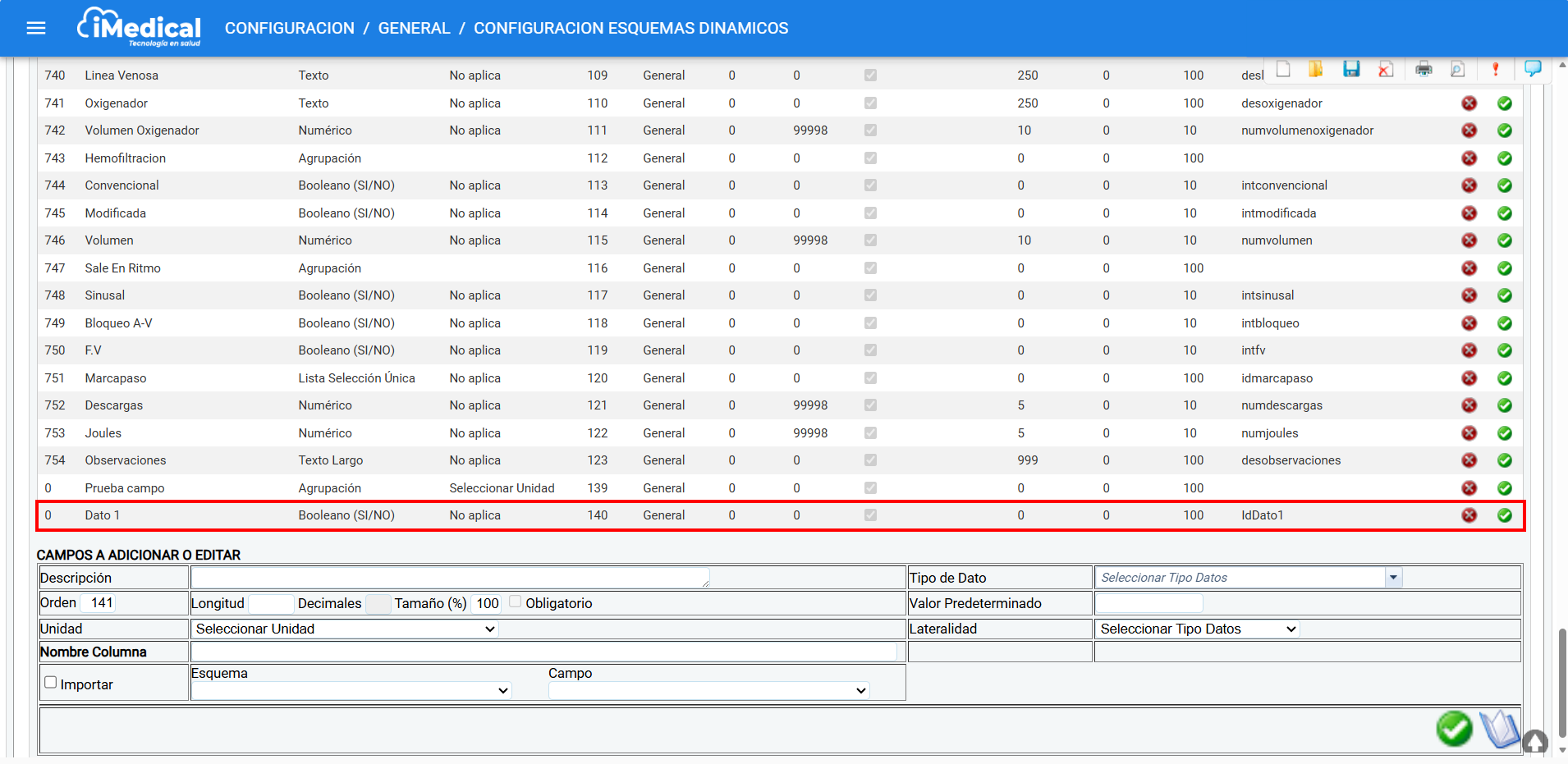Delete the Dato 1 row
Viewport: 1568px width, 764px height.
tap(1469, 515)
